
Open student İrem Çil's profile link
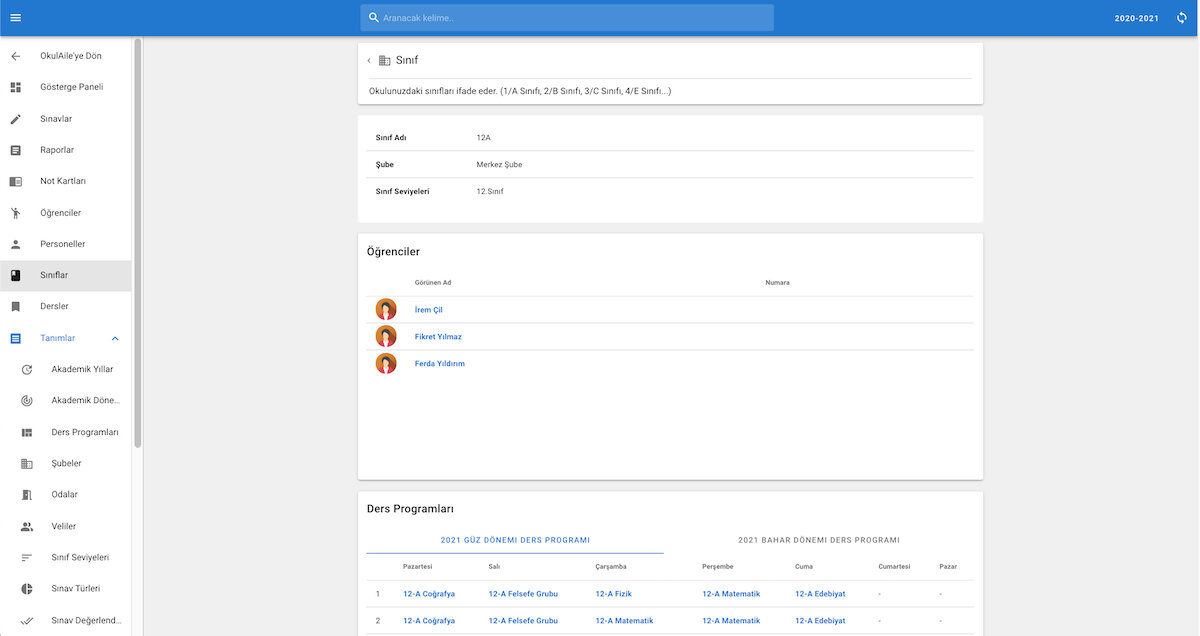tap(429, 310)
